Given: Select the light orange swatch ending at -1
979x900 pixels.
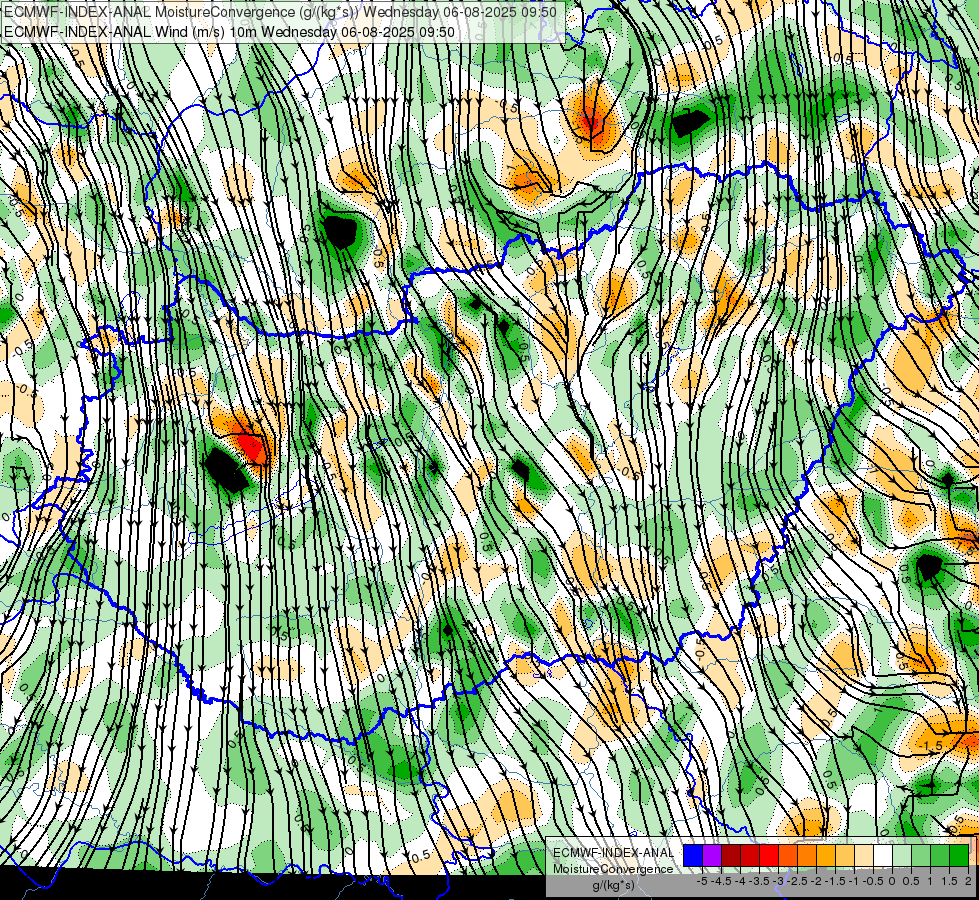Looking at the screenshot, I should coord(845,855).
